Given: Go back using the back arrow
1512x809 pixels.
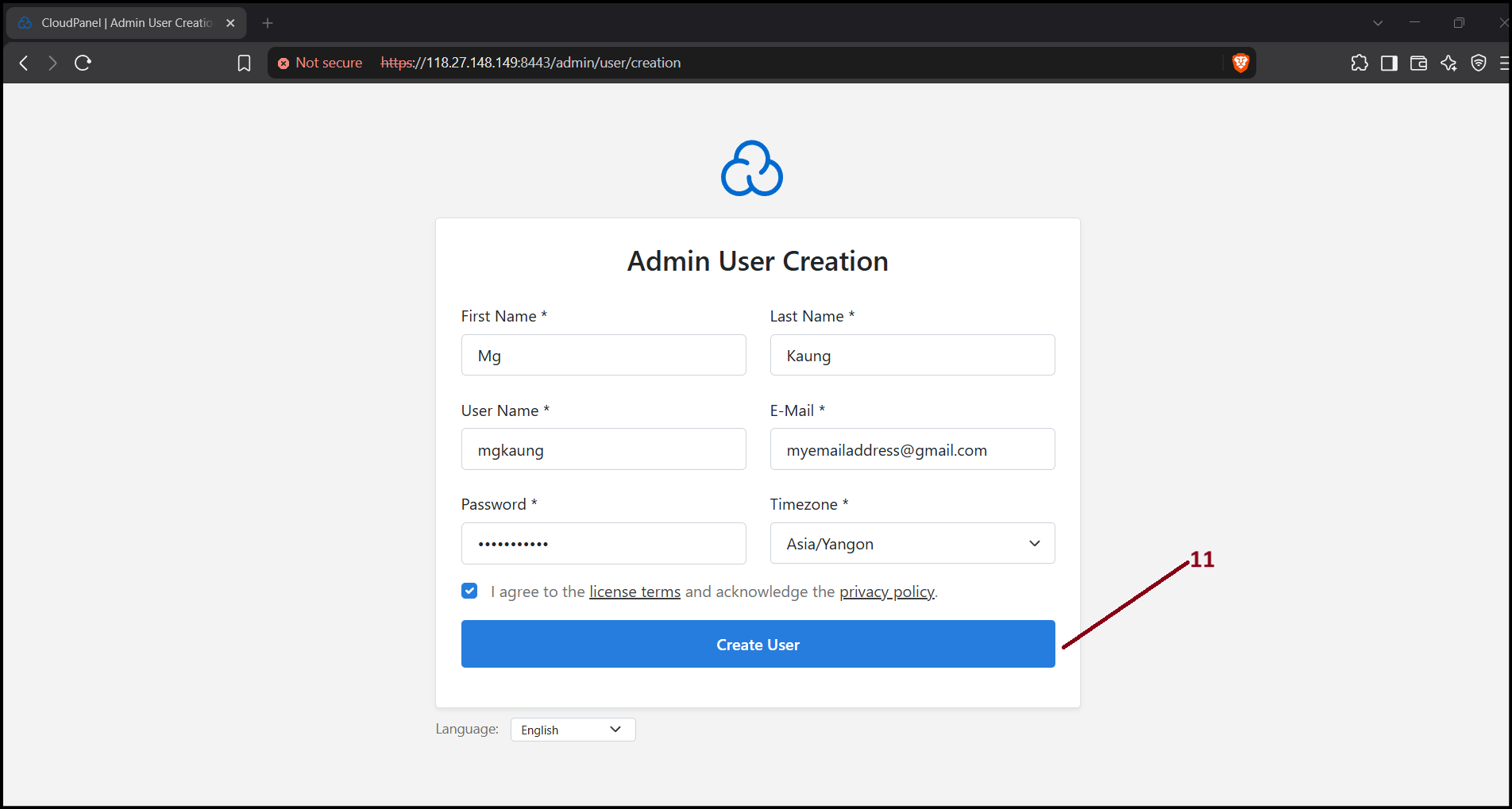Looking at the screenshot, I should coord(24,63).
